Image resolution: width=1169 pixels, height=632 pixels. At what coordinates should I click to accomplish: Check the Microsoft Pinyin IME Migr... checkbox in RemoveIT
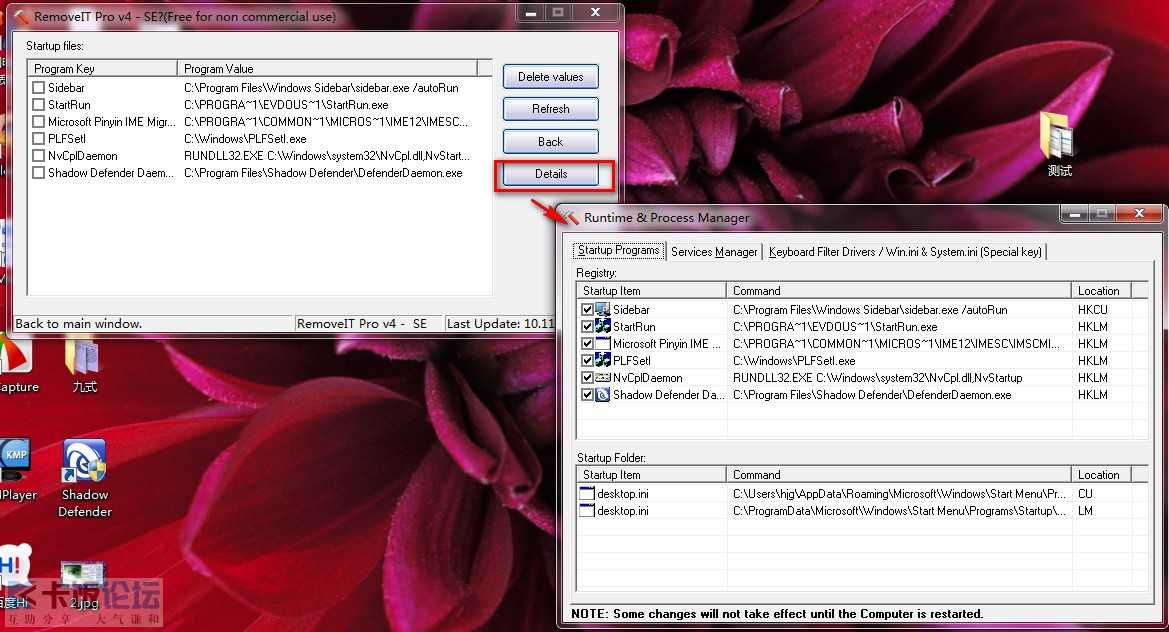[x=39, y=121]
